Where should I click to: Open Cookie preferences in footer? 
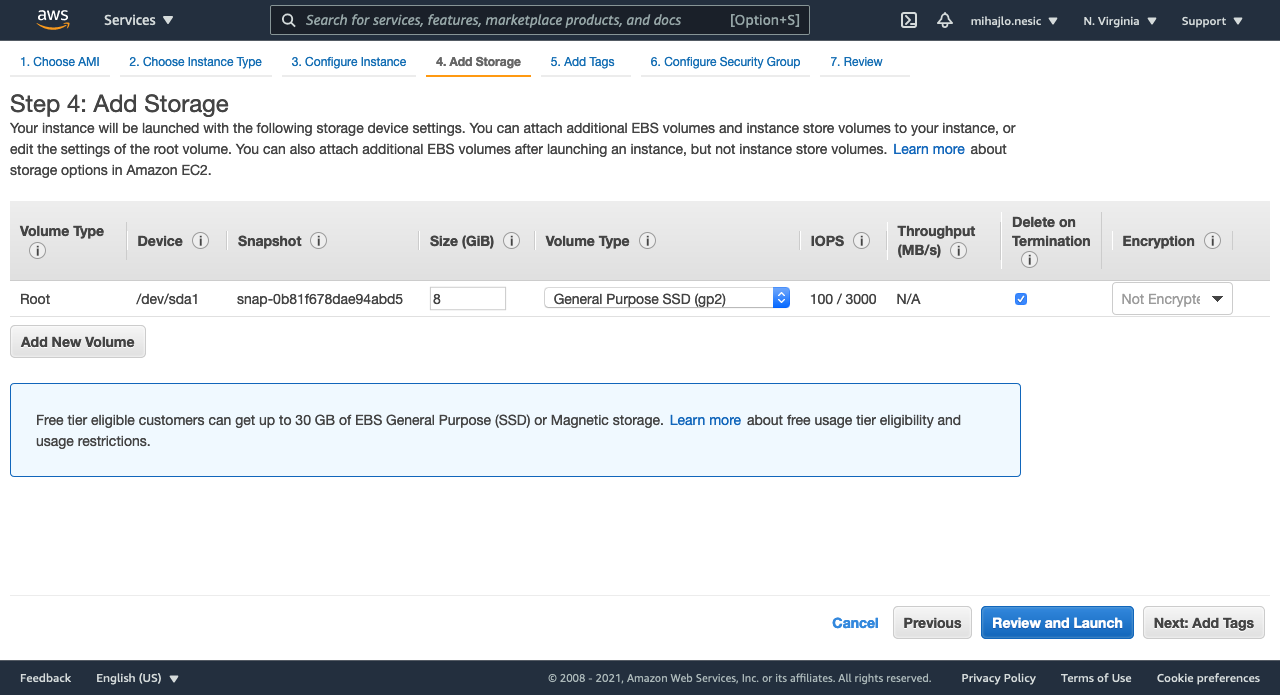click(x=1208, y=678)
